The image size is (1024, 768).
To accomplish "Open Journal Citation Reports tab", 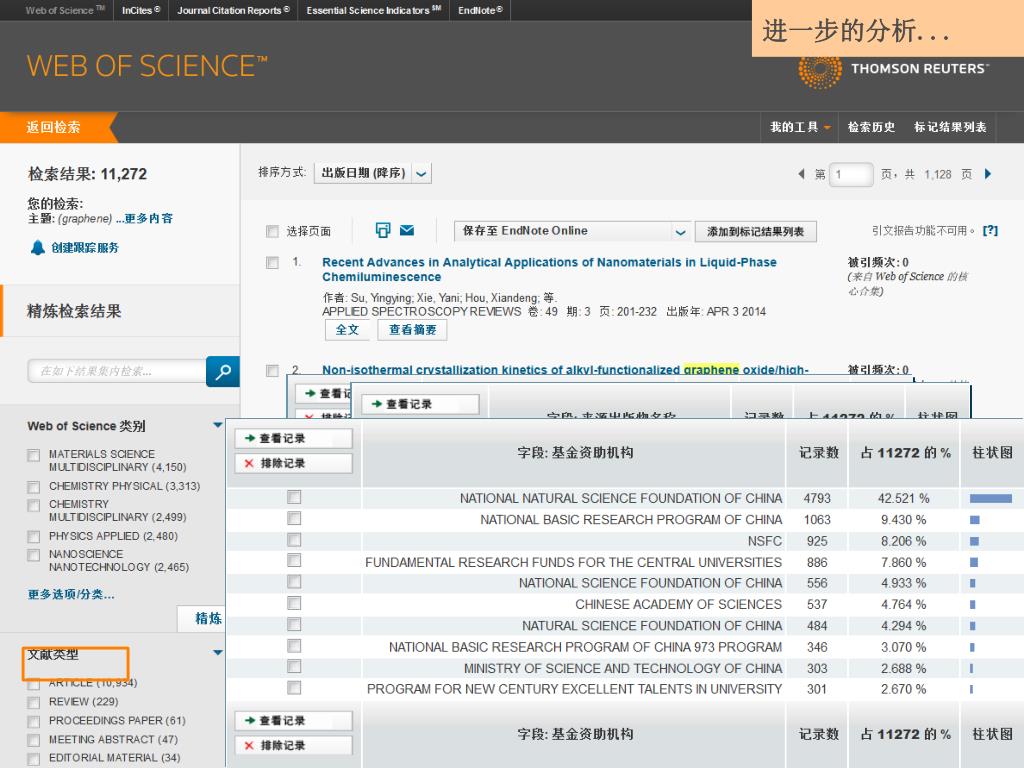I will click(233, 10).
